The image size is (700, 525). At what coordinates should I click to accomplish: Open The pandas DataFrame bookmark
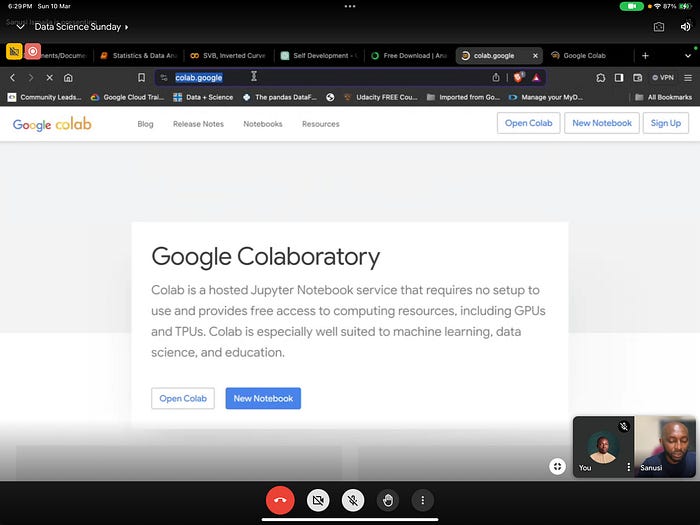point(280,97)
